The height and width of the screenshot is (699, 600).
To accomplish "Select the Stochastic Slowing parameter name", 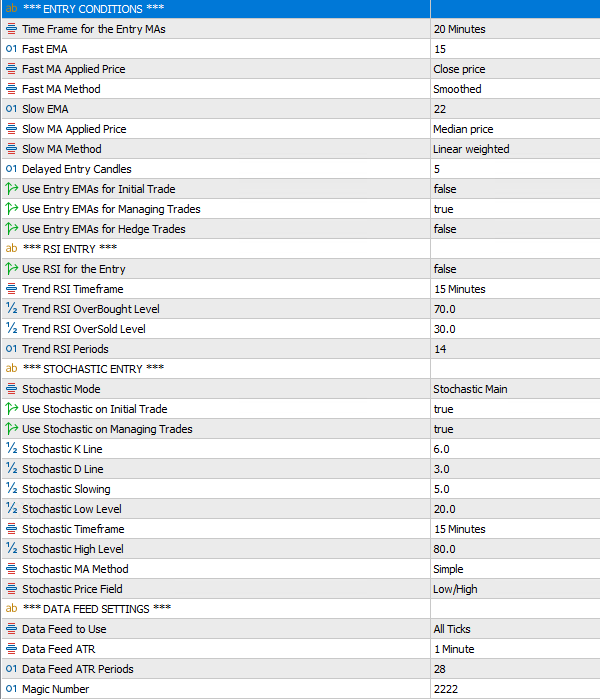I will pos(66,489).
